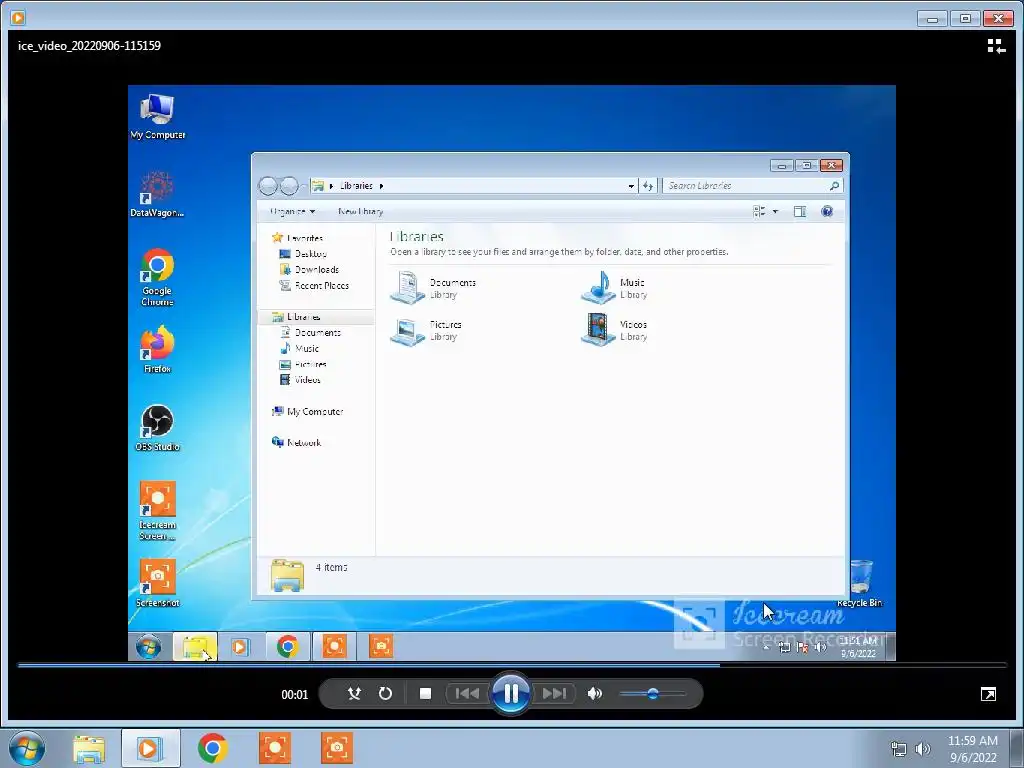Click the Forward arrow in Libraries window
This screenshot has width=1024, height=768.
289,186
